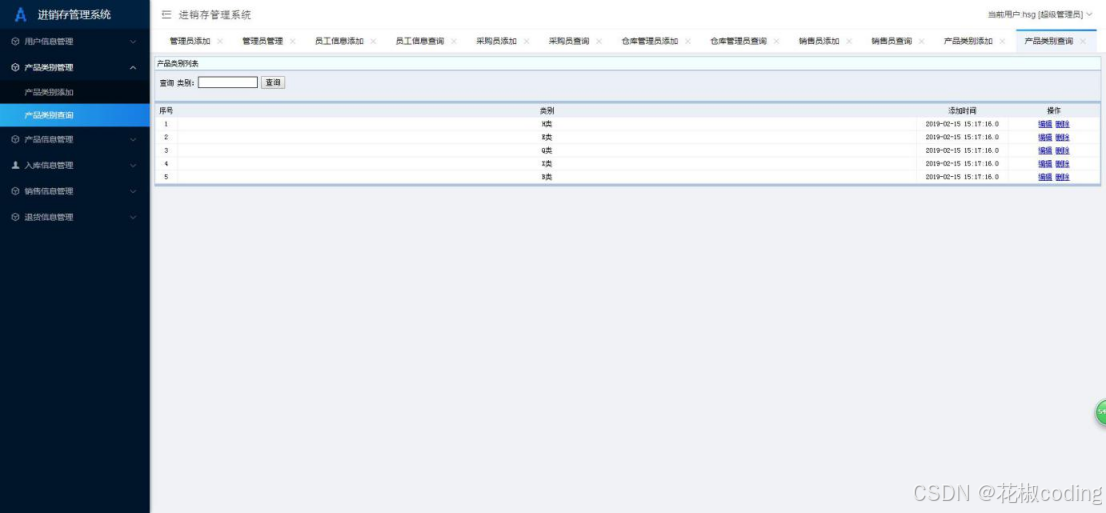Click the cube icon beside 用户信息管理
Viewport: 1106px width, 513px height.
coord(16,42)
